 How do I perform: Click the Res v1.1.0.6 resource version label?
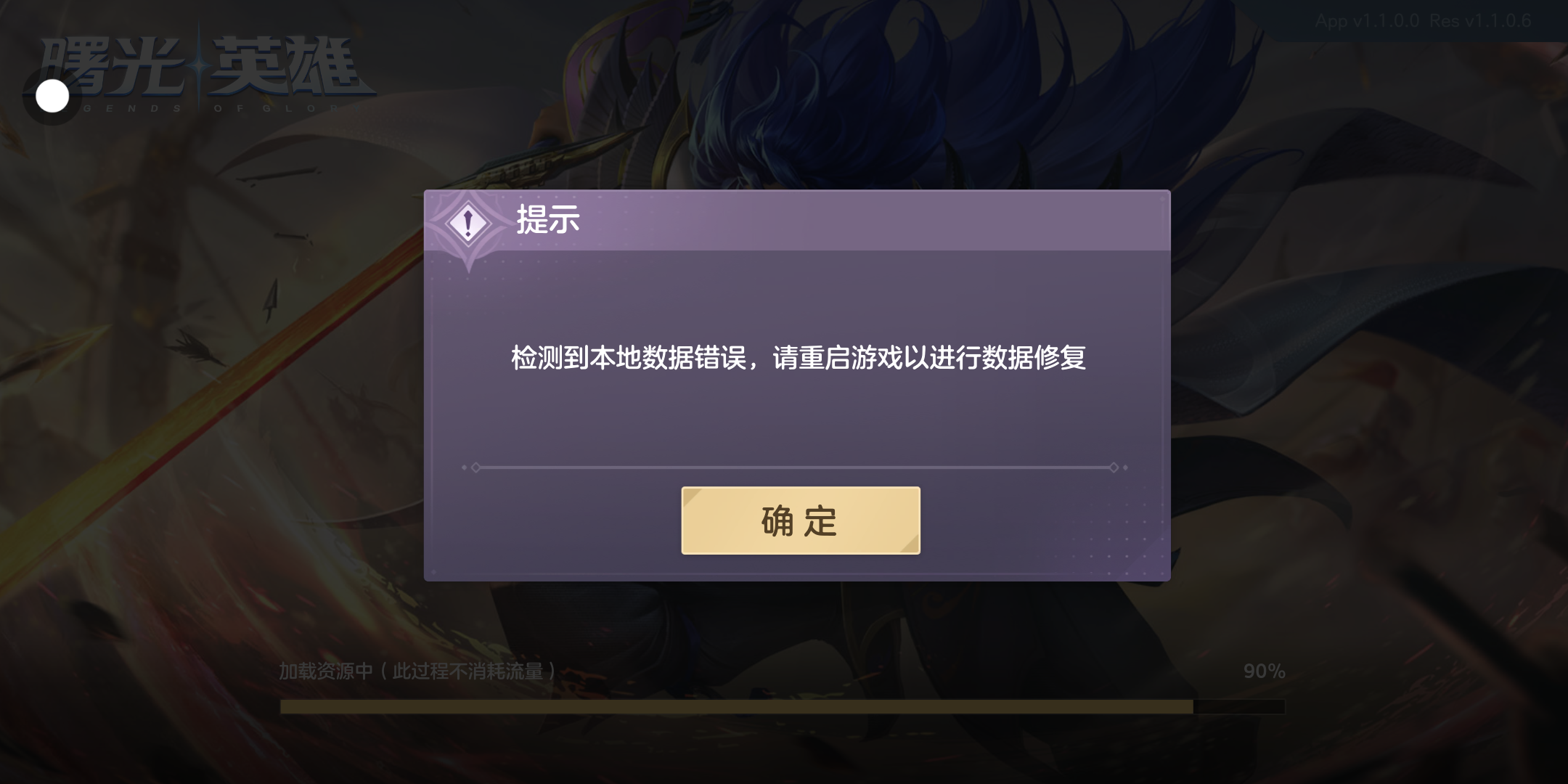tap(1480, 21)
